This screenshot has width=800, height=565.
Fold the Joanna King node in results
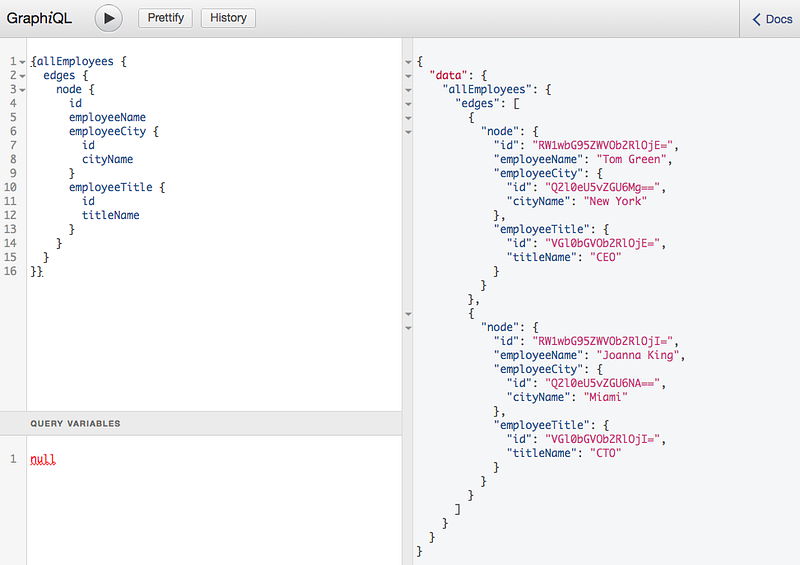pyautogui.click(x=407, y=327)
